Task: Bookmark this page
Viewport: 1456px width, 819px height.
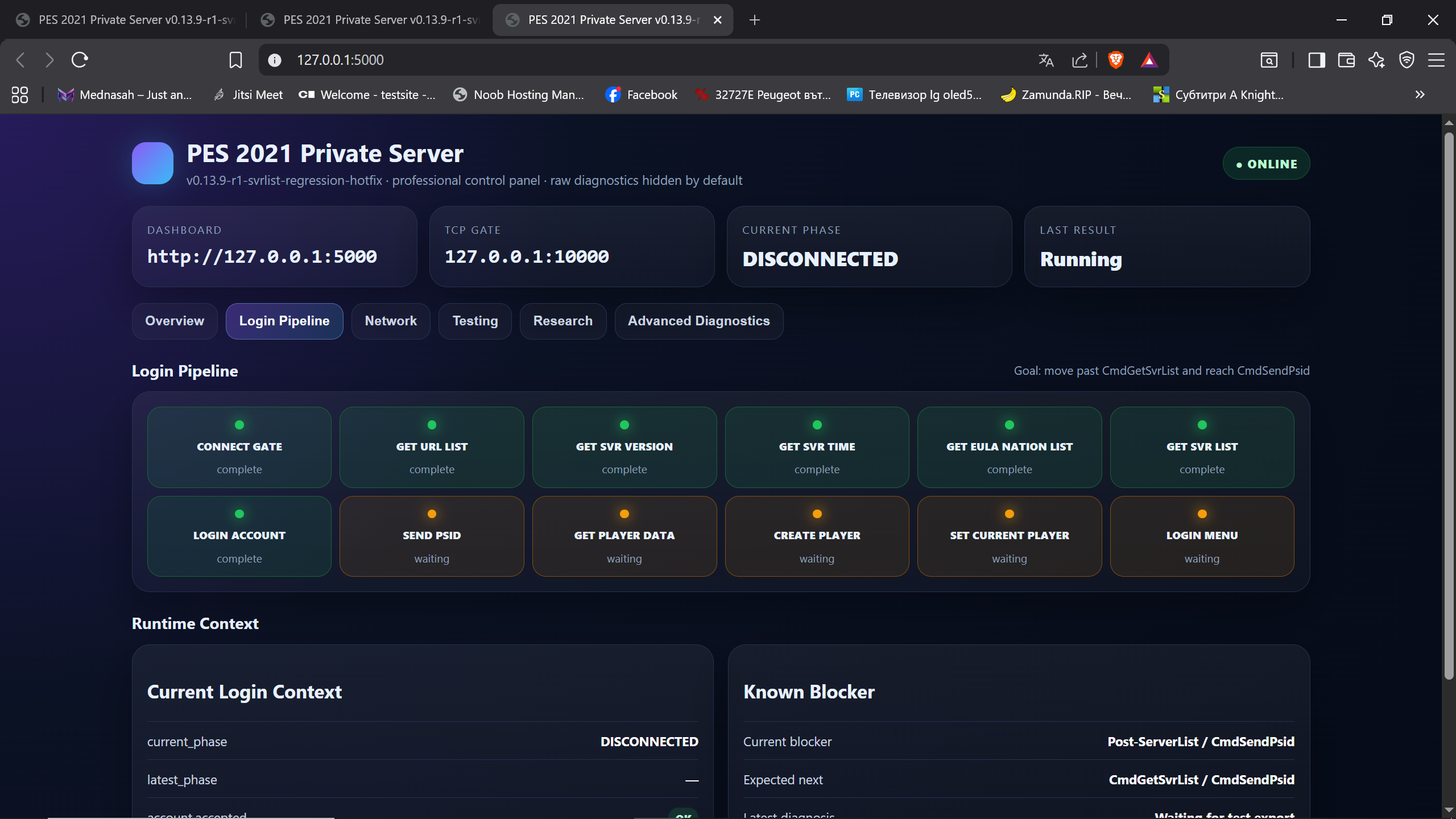Action: [x=235, y=60]
